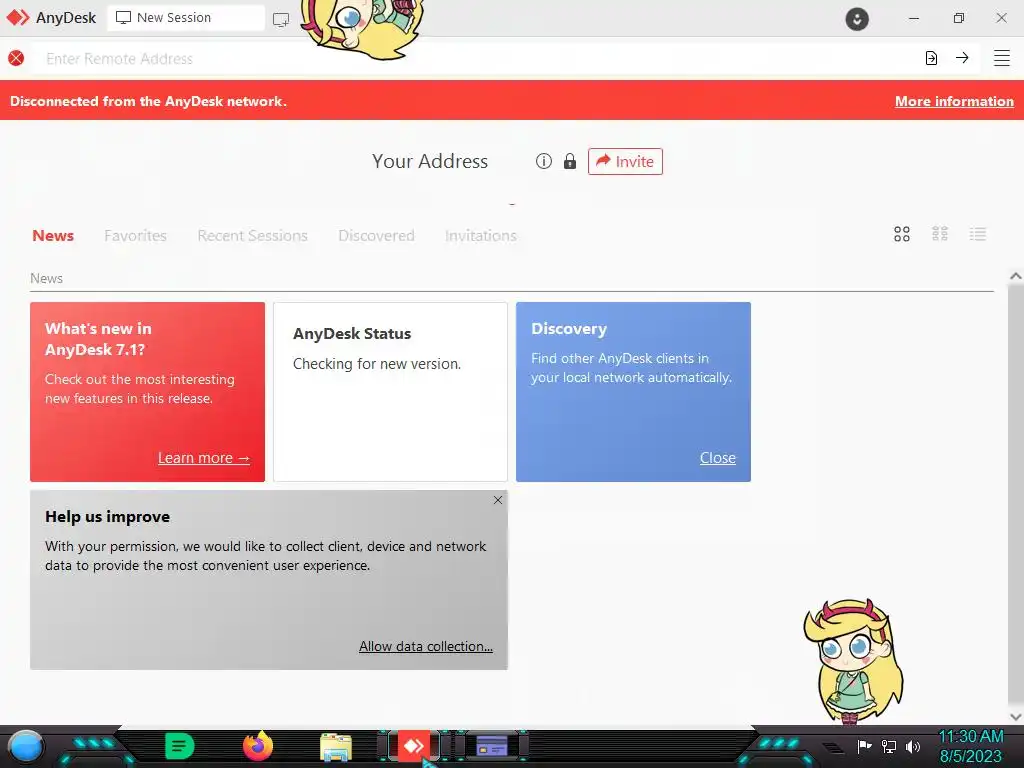Image resolution: width=1024 pixels, height=768 pixels.
Task: Click the red disconnected status icon
Action: [16, 58]
